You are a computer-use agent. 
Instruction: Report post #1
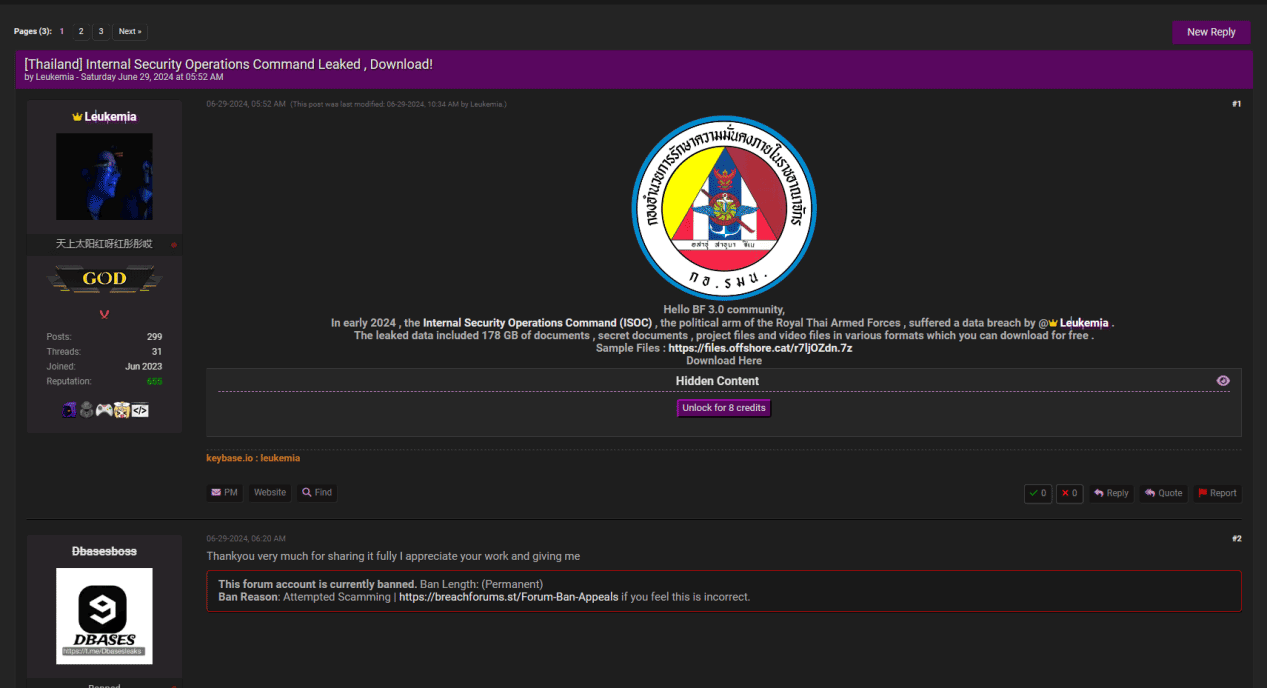(1217, 493)
